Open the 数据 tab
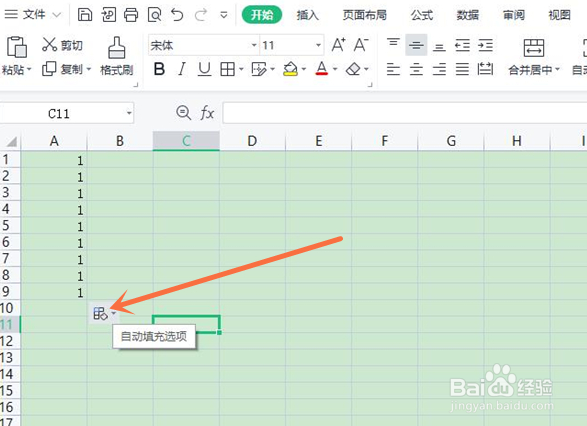The width and height of the screenshot is (587, 426). (468, 15)
